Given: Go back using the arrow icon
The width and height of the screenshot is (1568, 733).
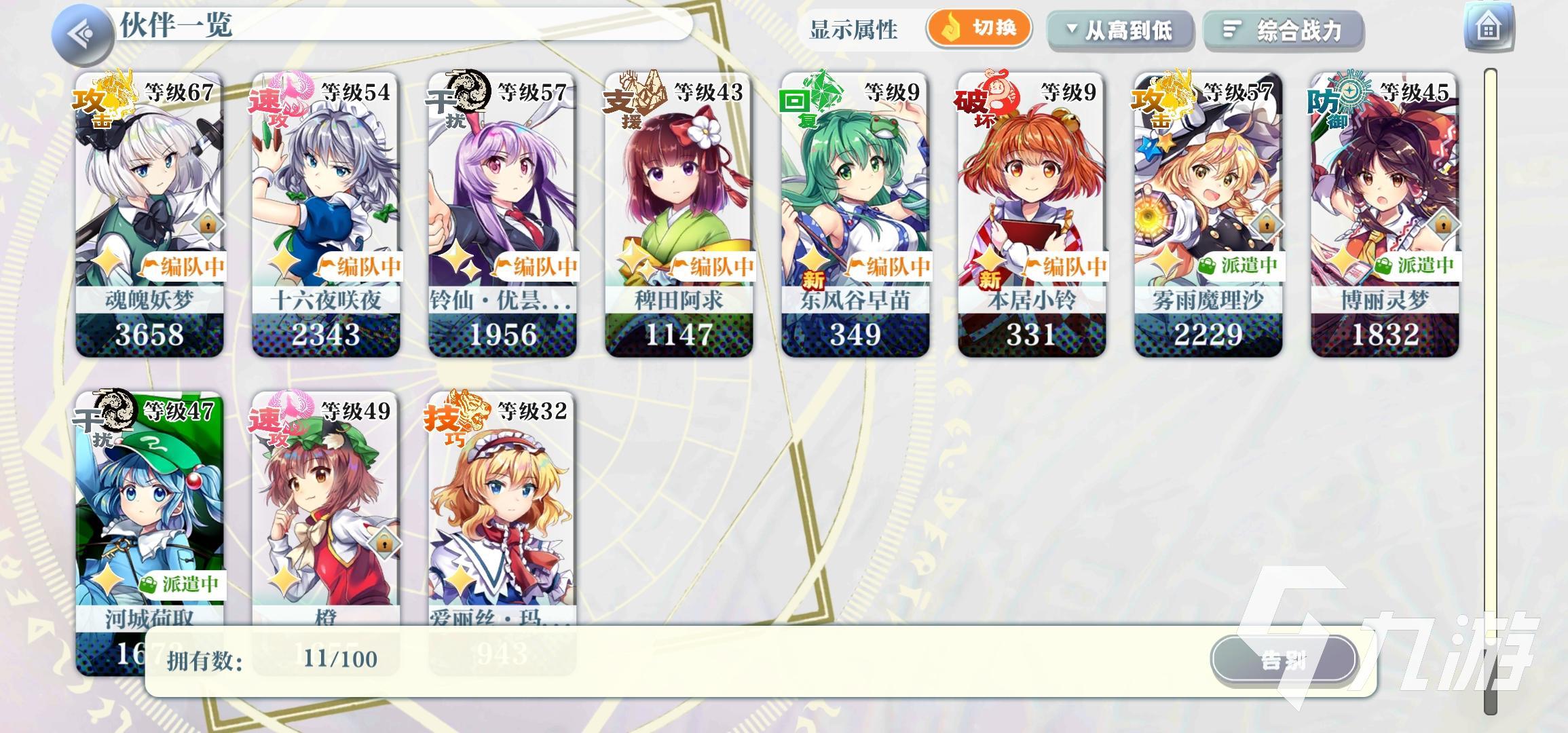Looking at the screenshot, I should point(83,33).
